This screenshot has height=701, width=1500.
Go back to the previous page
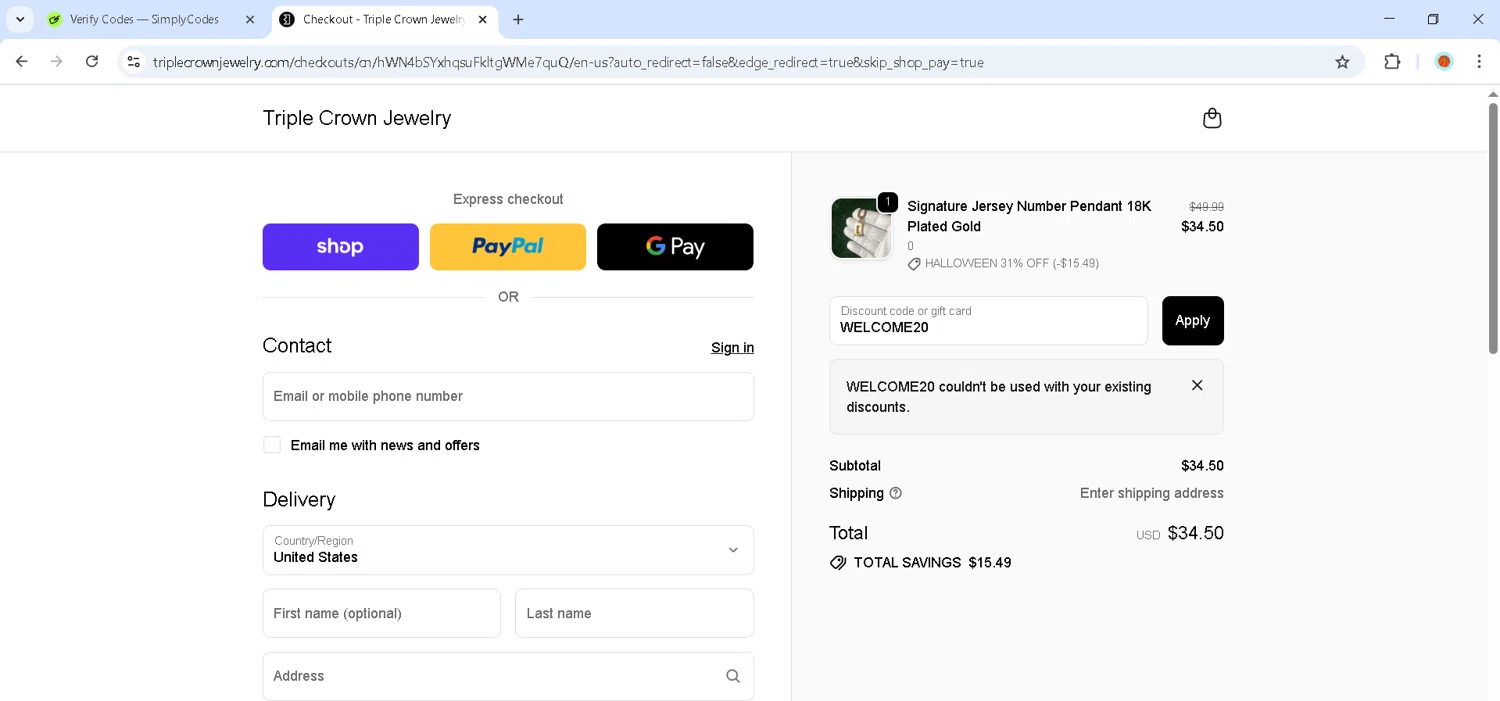pyautogui.click(x=22, y=62)
